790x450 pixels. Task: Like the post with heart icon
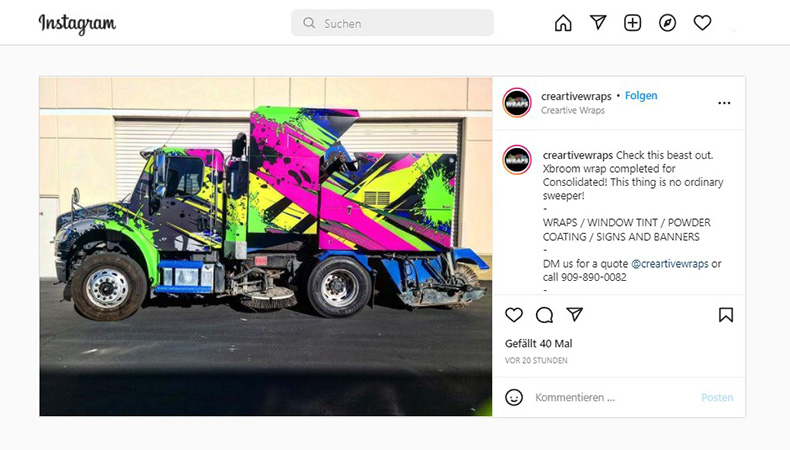pos(514,315)
